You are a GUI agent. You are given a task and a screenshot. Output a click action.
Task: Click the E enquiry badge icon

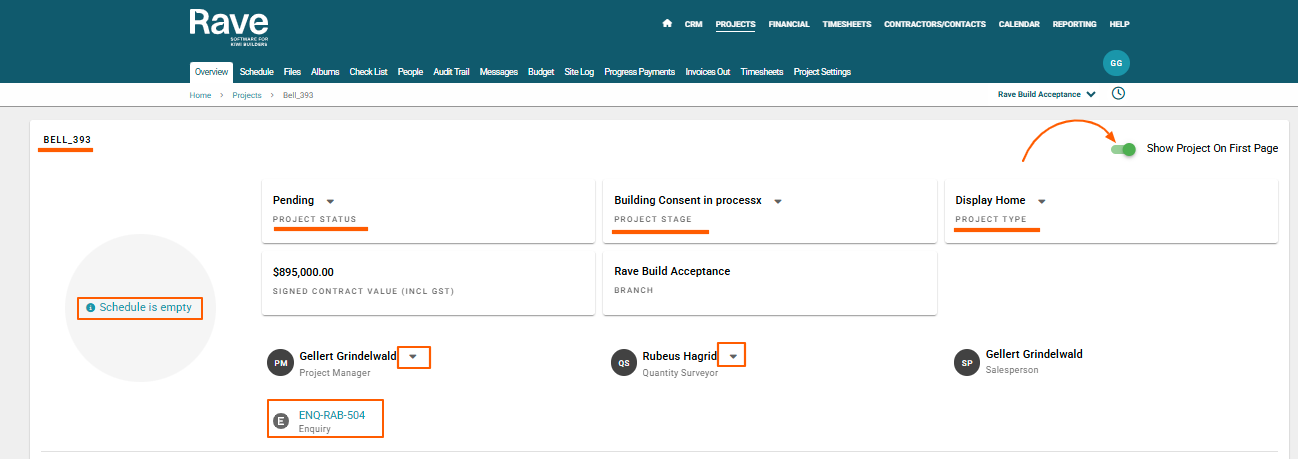(281, 421)
